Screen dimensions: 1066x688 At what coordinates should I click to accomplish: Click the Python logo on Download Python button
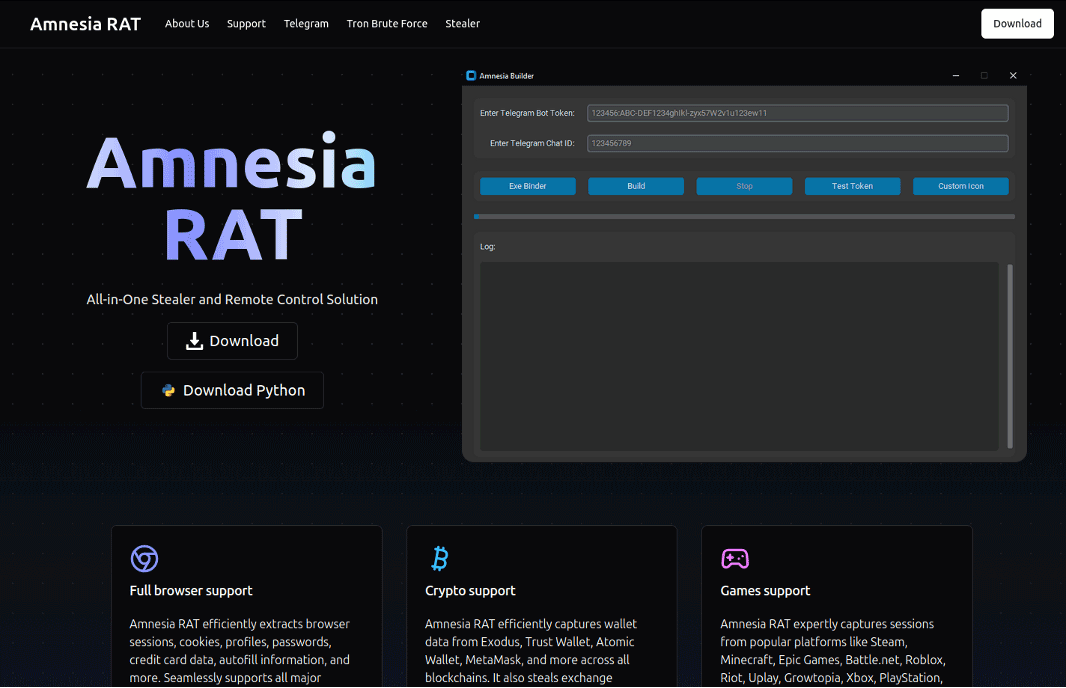[167, 390]
